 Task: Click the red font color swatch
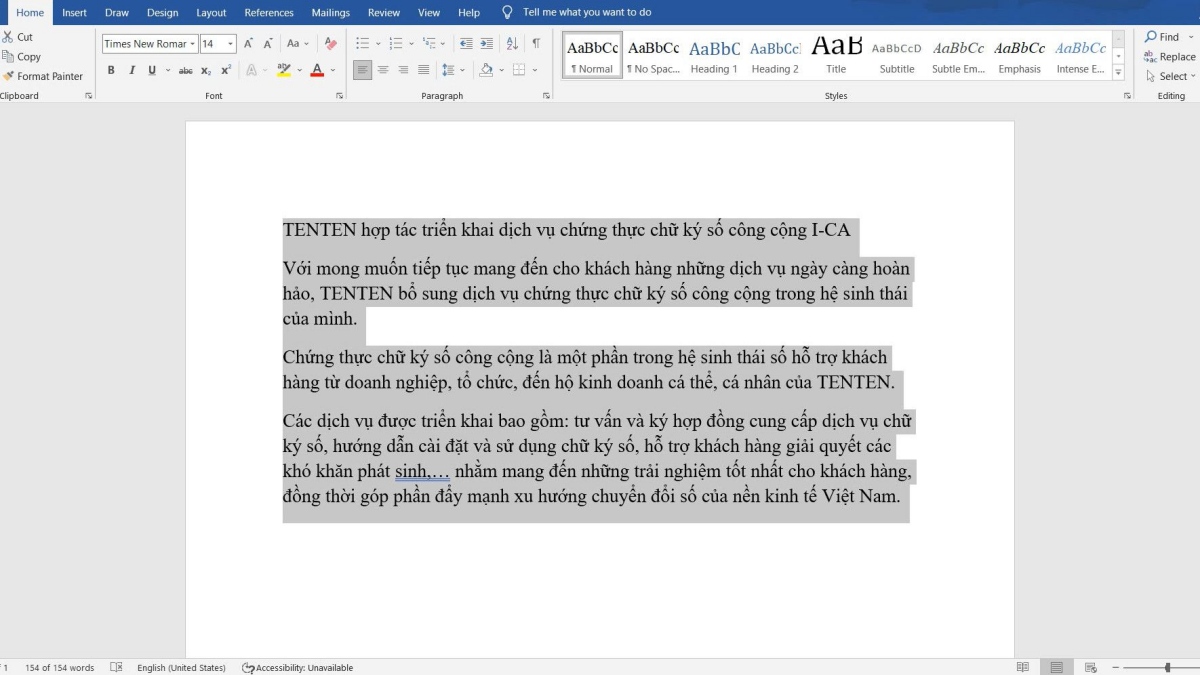click(x=317, y=70)
